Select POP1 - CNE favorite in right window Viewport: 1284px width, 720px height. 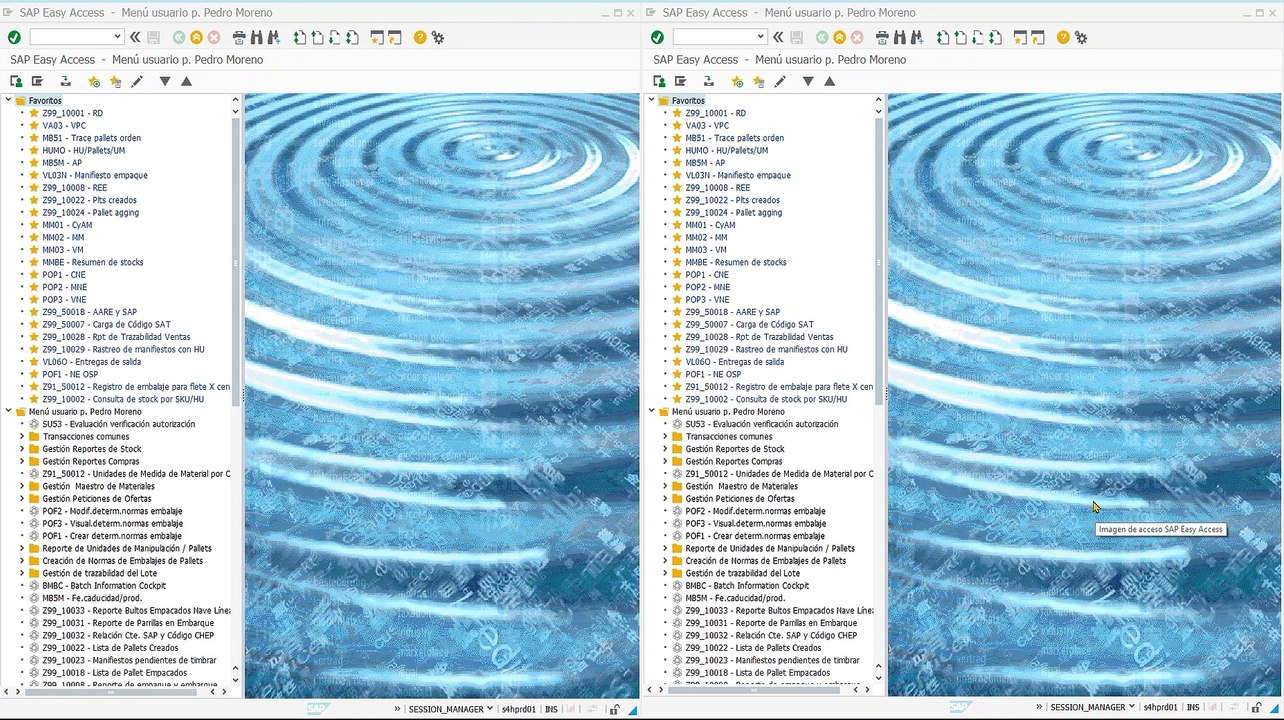coord(707,275)
